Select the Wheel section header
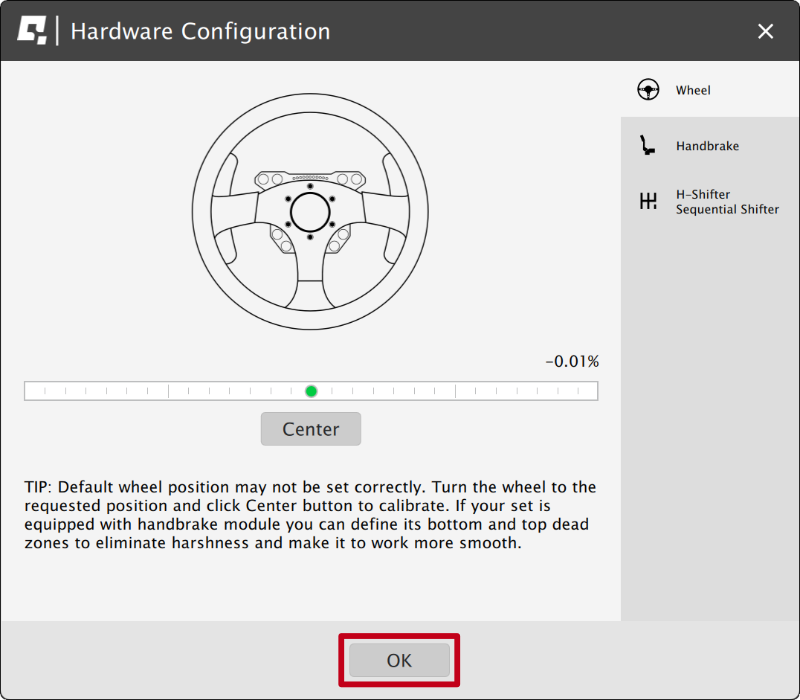The image size is (800, 700). [x=690, y=90]
